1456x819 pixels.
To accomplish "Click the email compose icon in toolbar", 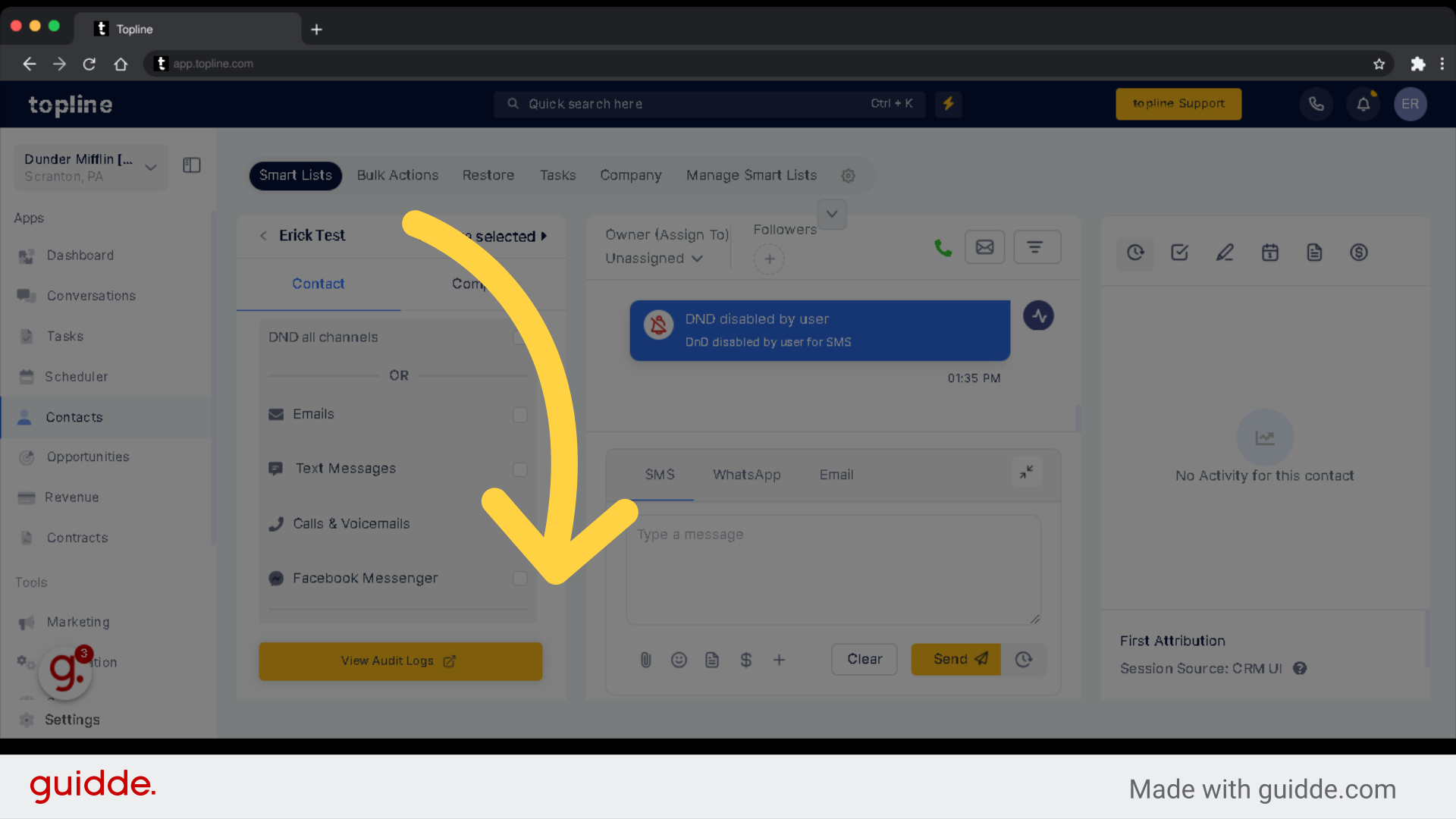I will pos(985,246).
